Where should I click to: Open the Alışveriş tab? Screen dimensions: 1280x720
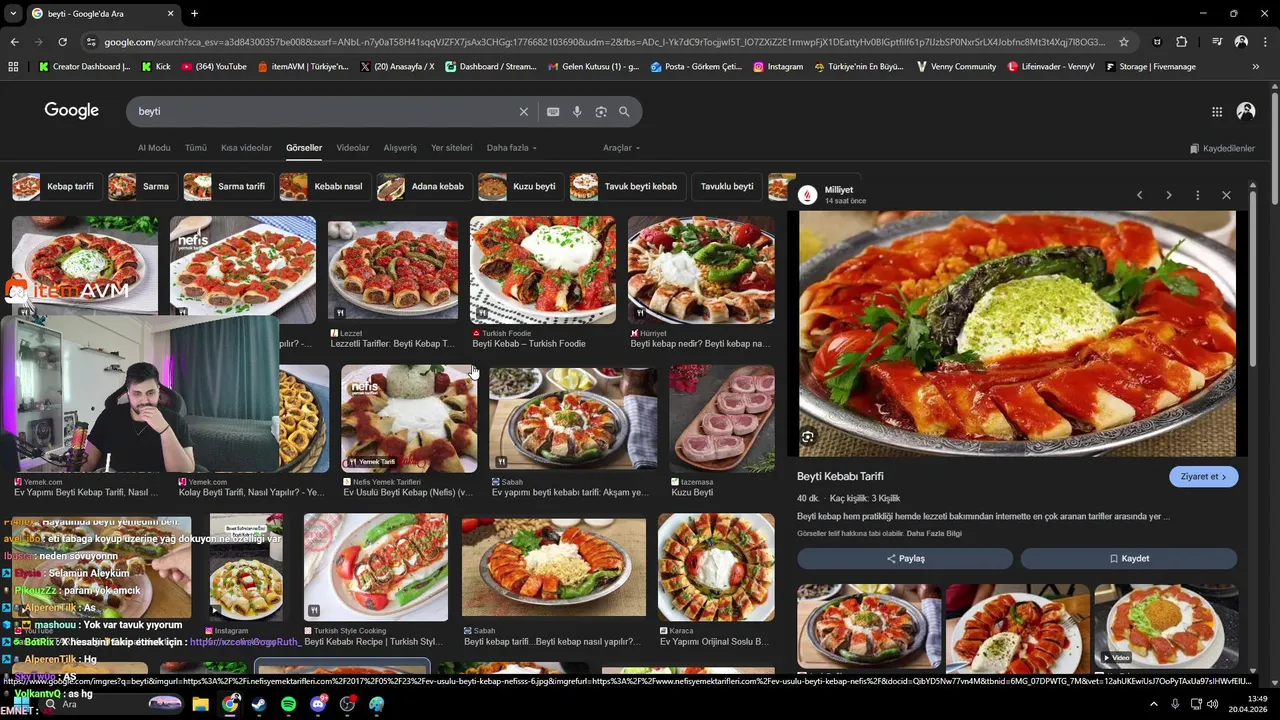coord(400,148)
